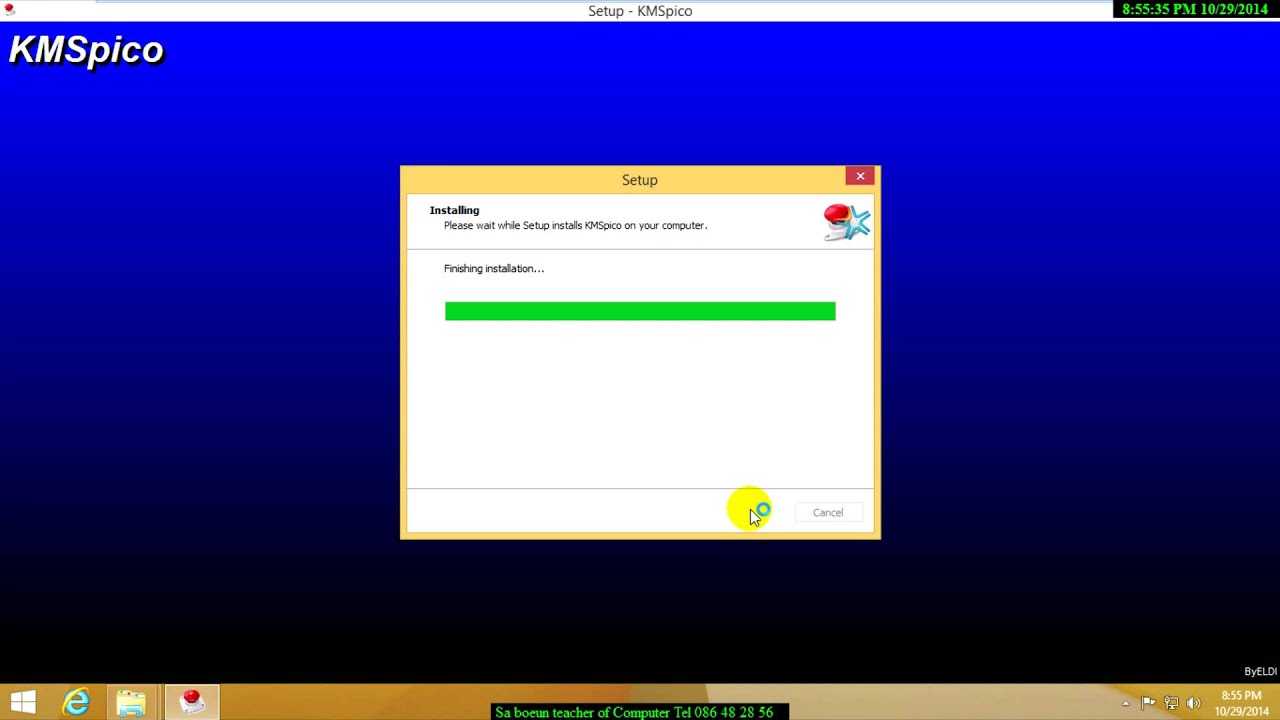Click the 'Setup - KMSpico' window title
Screen dimensions: 1280x720
click(x=640, y=11)
